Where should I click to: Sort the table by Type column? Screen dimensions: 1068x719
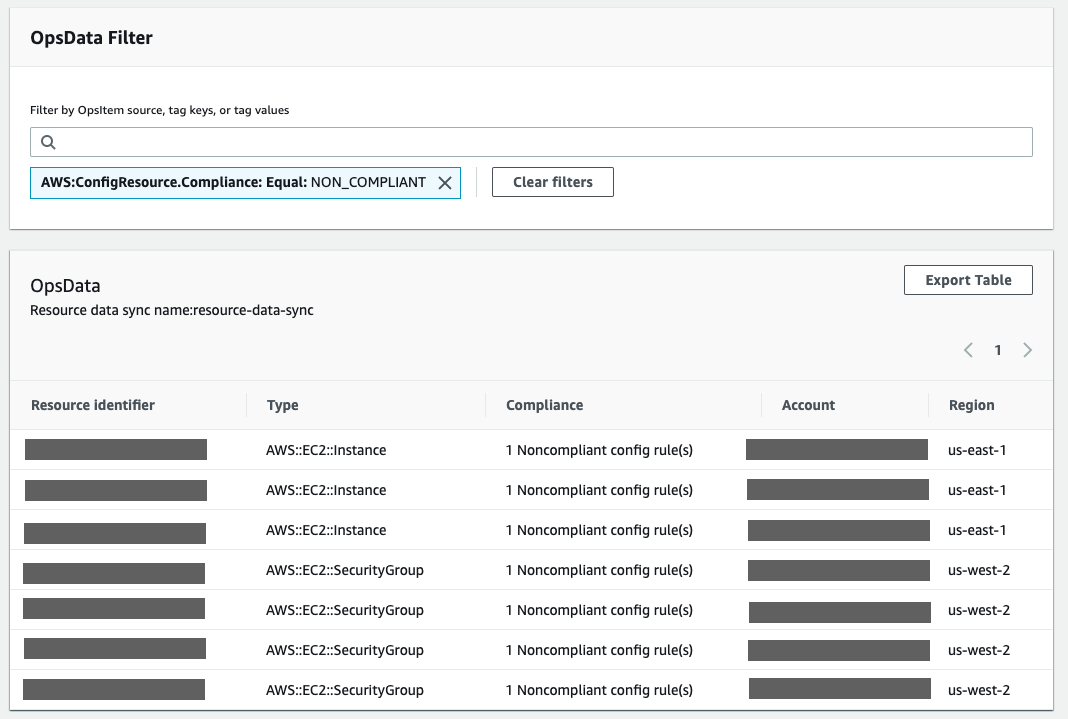point(282,405)
